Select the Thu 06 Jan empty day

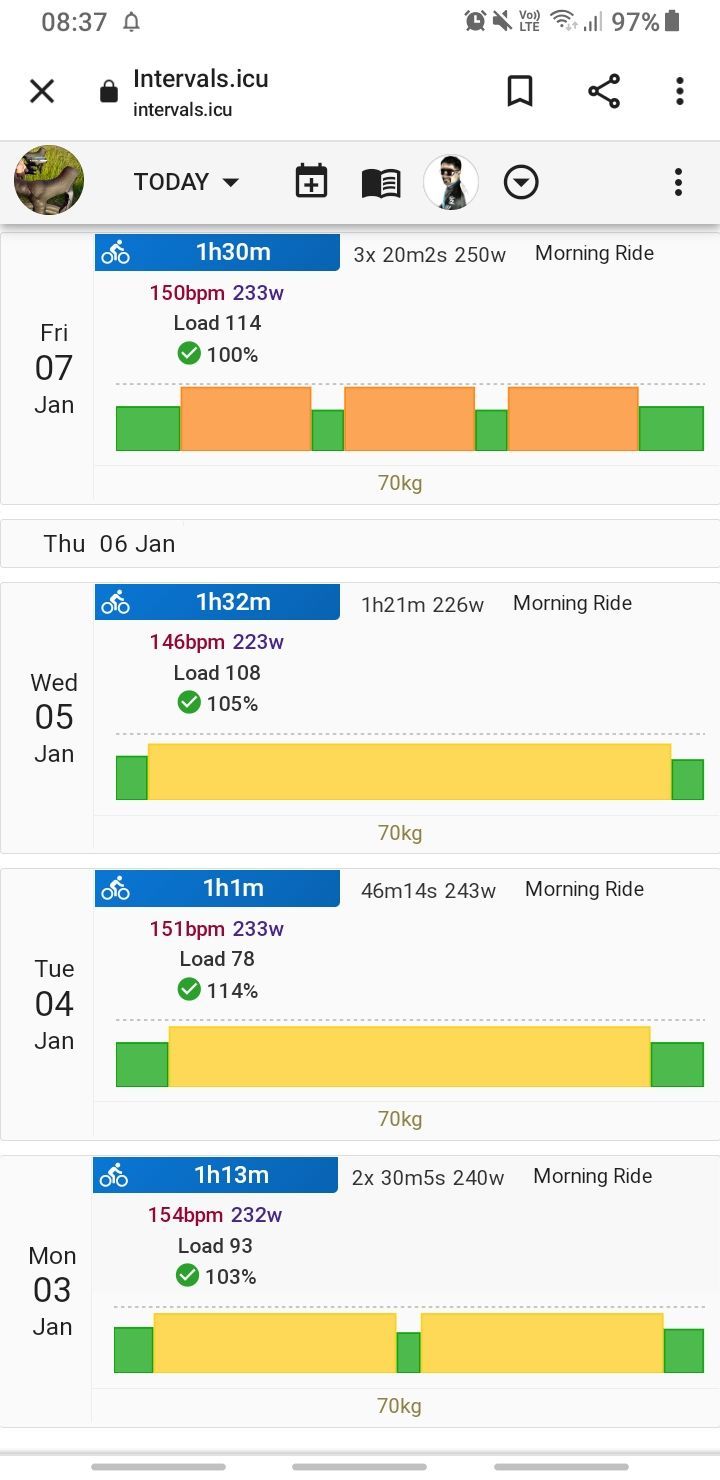coord(110,544)
